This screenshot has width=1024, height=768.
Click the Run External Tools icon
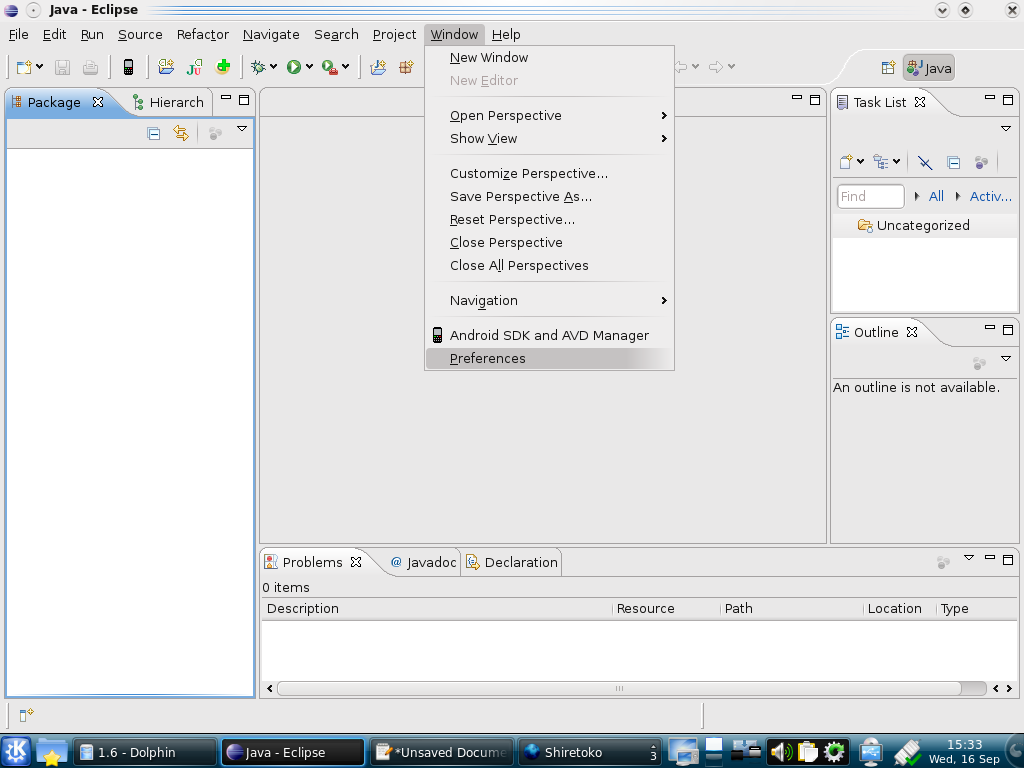330,67
